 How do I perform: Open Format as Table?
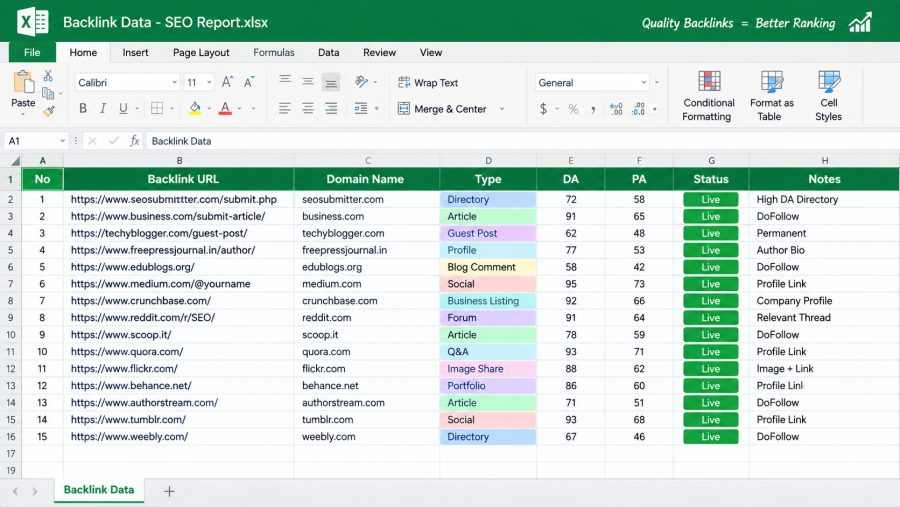(x=771, y=96)
